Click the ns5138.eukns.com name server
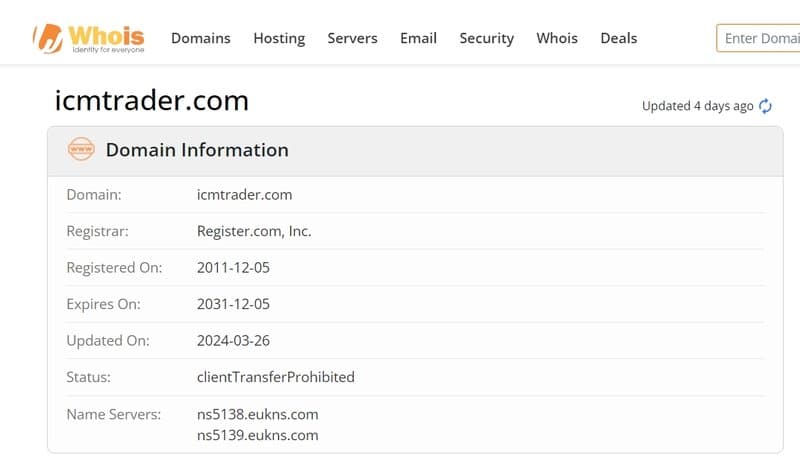Image resolution: width=800 pixels, height=467 pixels. tap(258, 414)
